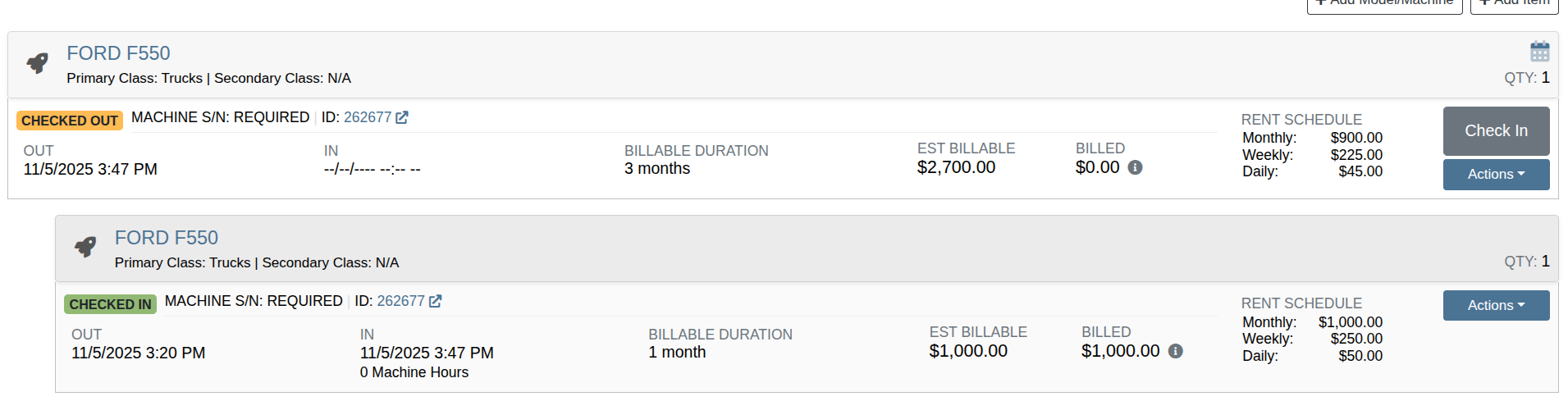Viewport: 1568px width, 401px height.
Task: Open the second FORD F550 title link
Action: tap(167, 238)
